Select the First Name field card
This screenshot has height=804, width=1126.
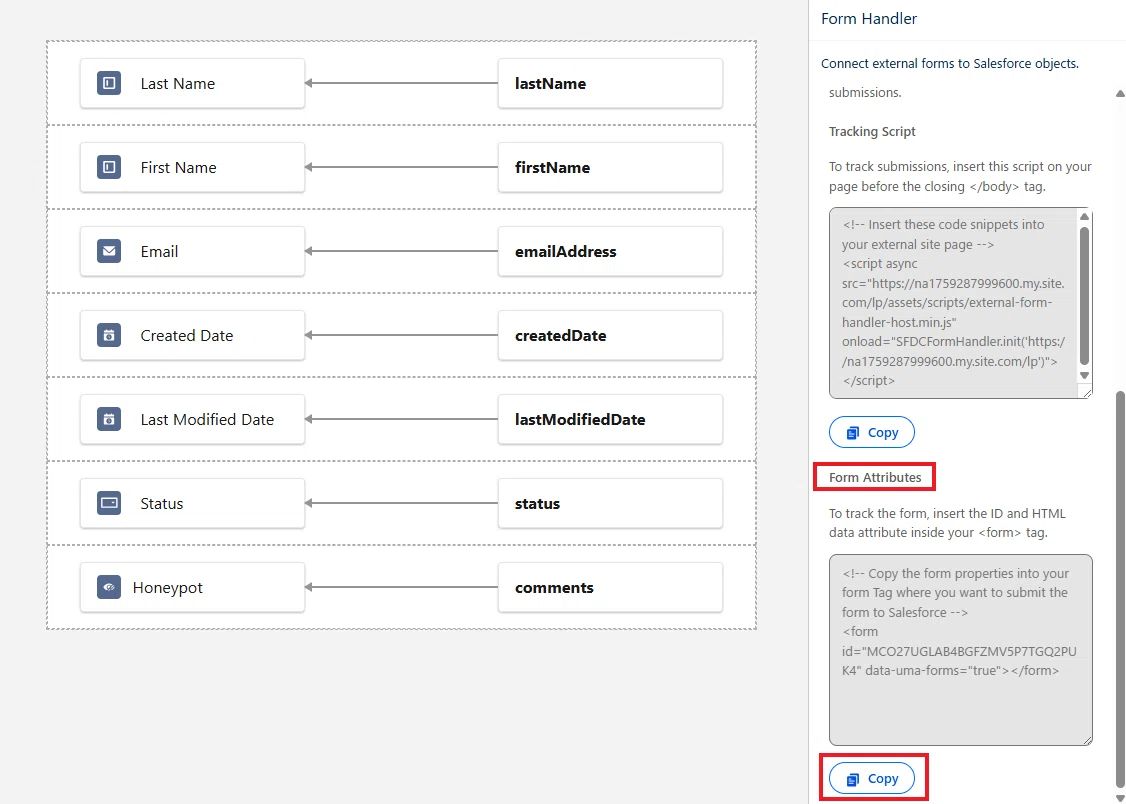coord(192,167)
